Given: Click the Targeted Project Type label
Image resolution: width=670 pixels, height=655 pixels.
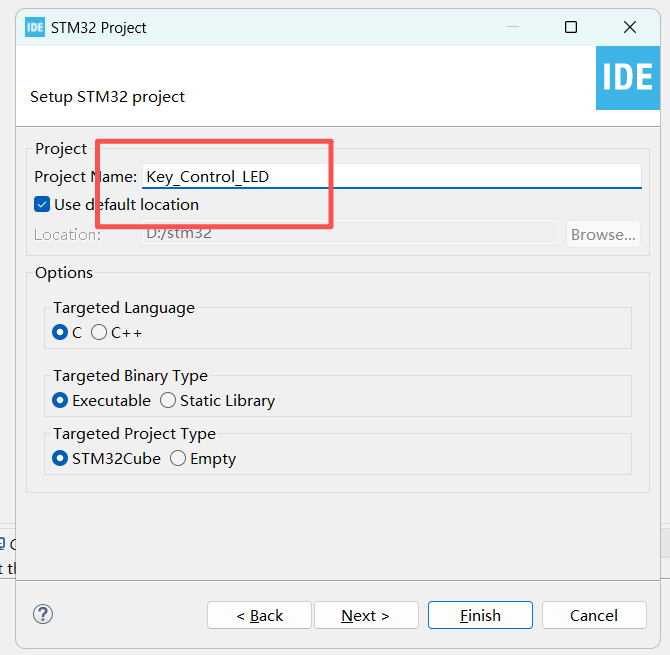Looking at the screenshot, I should click(135, 434).
